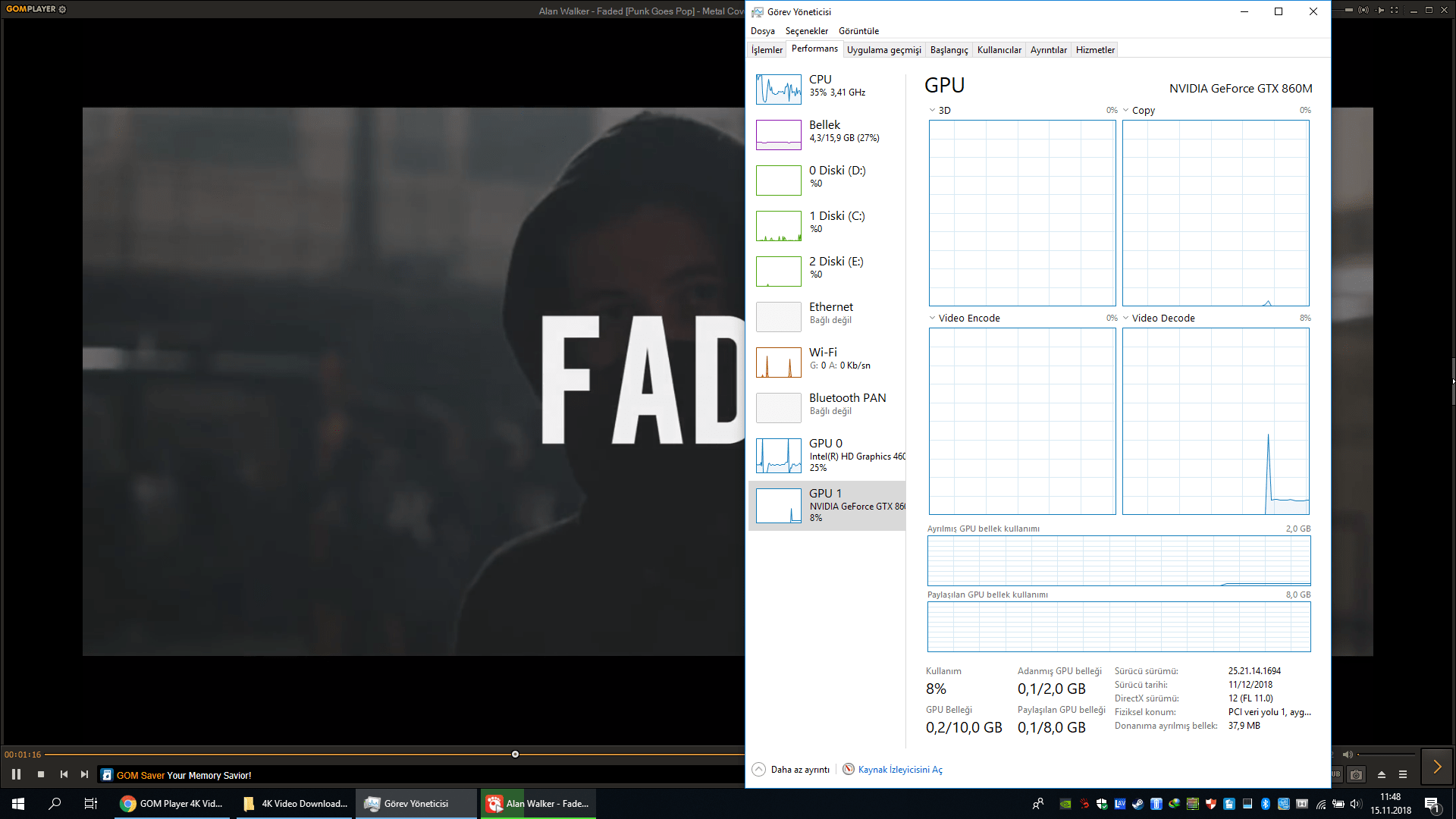Screen dimensions: 1456x819
Task: Open system volume tray icon
Action: (1356, 804)
